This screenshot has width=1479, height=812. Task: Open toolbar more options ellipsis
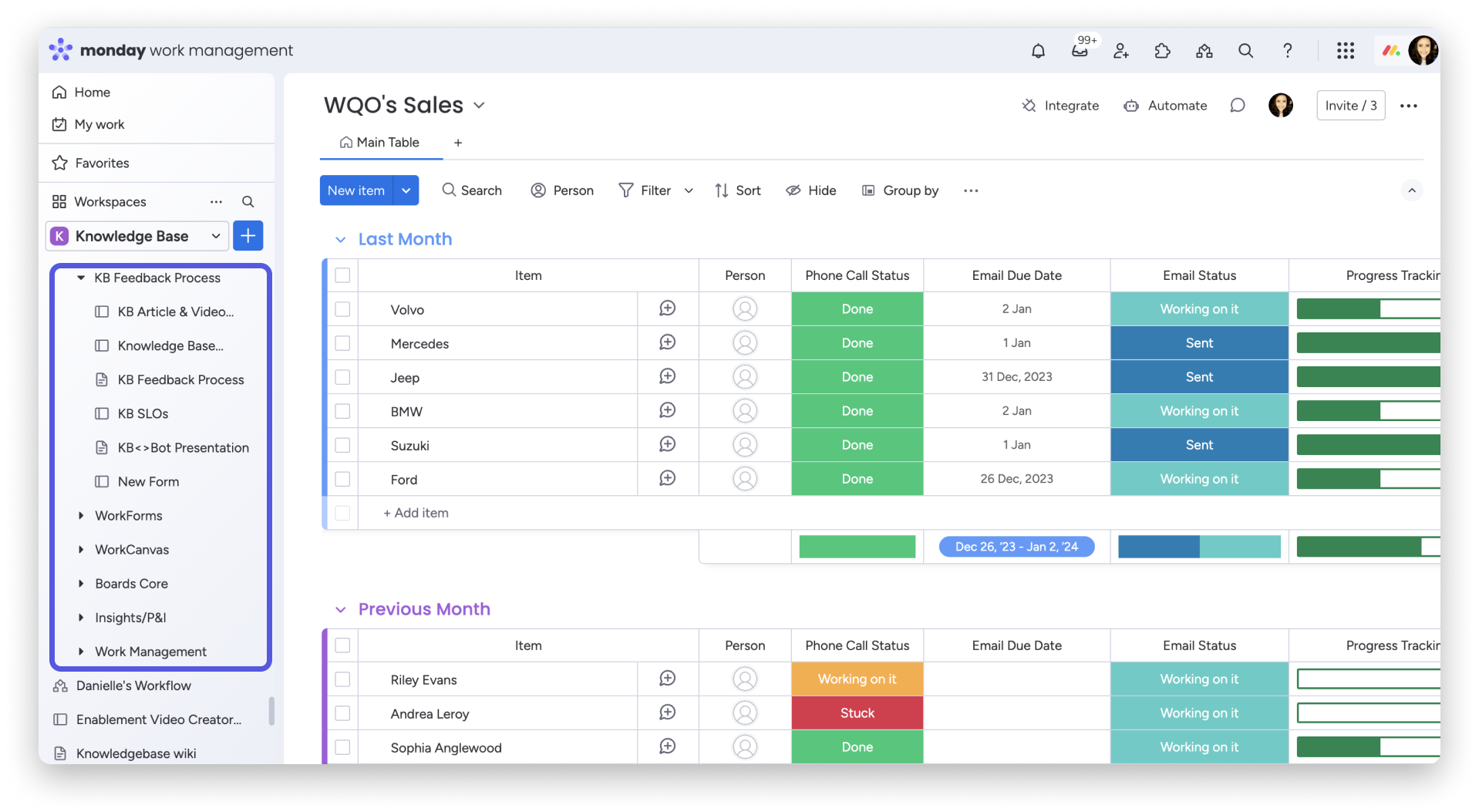click(x=971, y=190)
